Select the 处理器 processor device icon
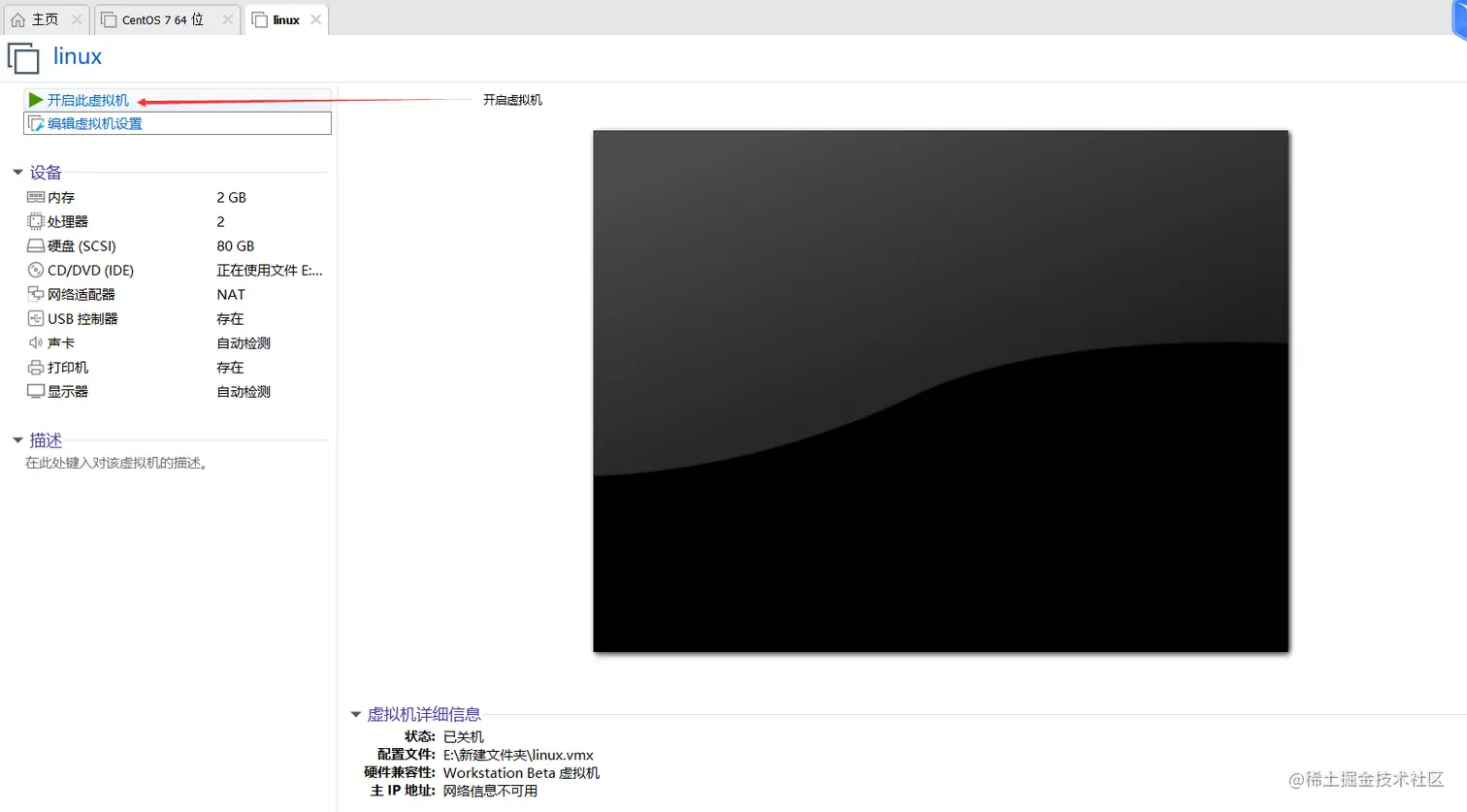1467x812 pixels. 36,221
